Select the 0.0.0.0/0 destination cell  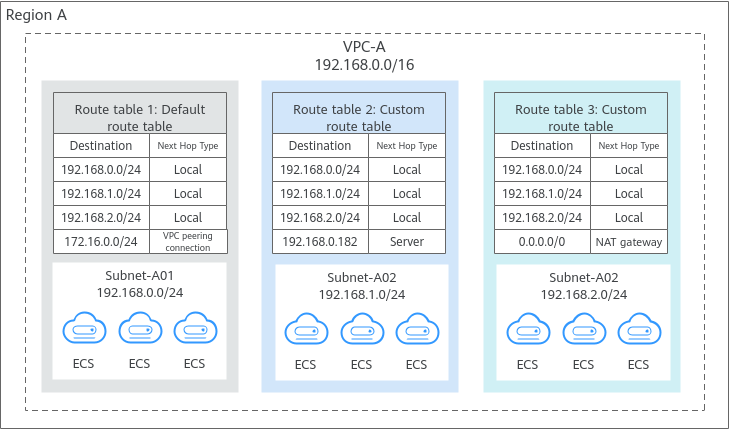click(x=542, y=242)
